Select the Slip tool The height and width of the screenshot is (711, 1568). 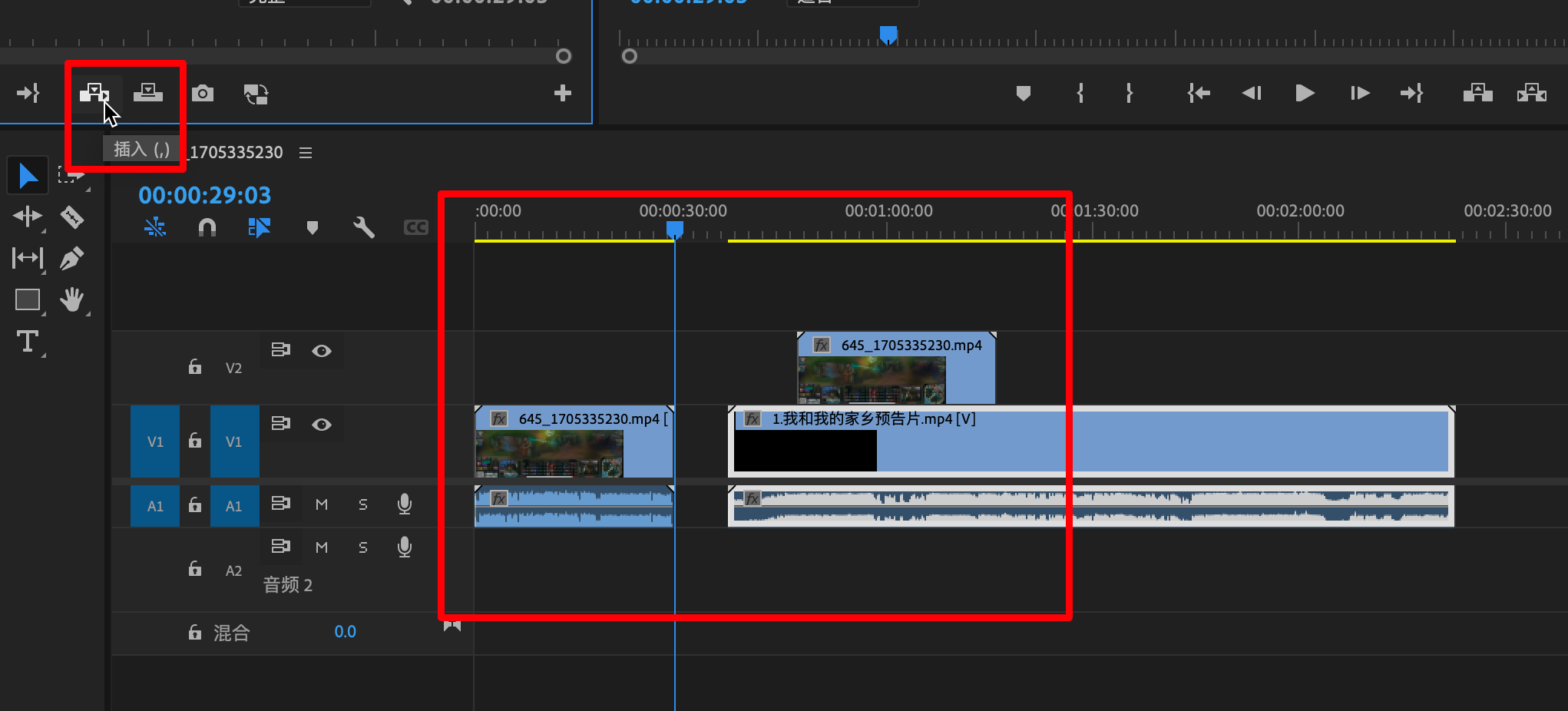28,258
